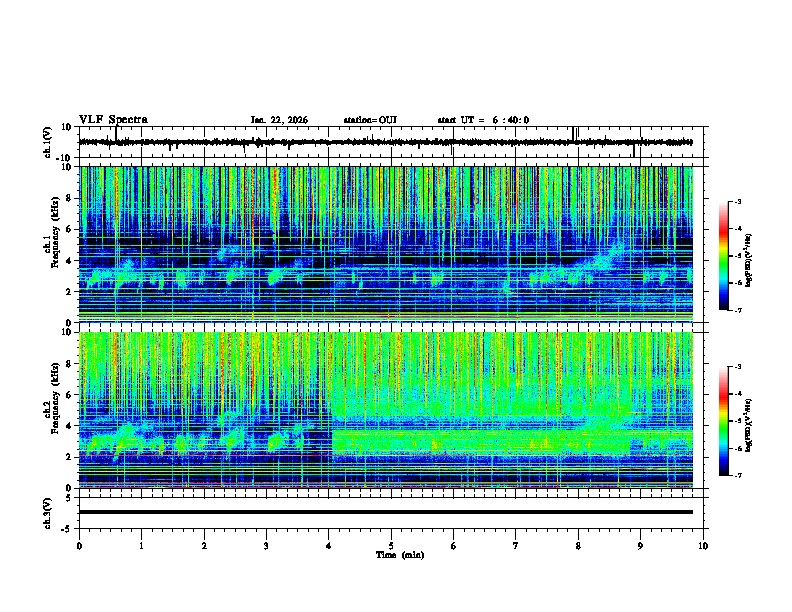Click the "Time (min)" x-axis label
The width and height of the screenshot is (792, 612).
coord(400,555)
